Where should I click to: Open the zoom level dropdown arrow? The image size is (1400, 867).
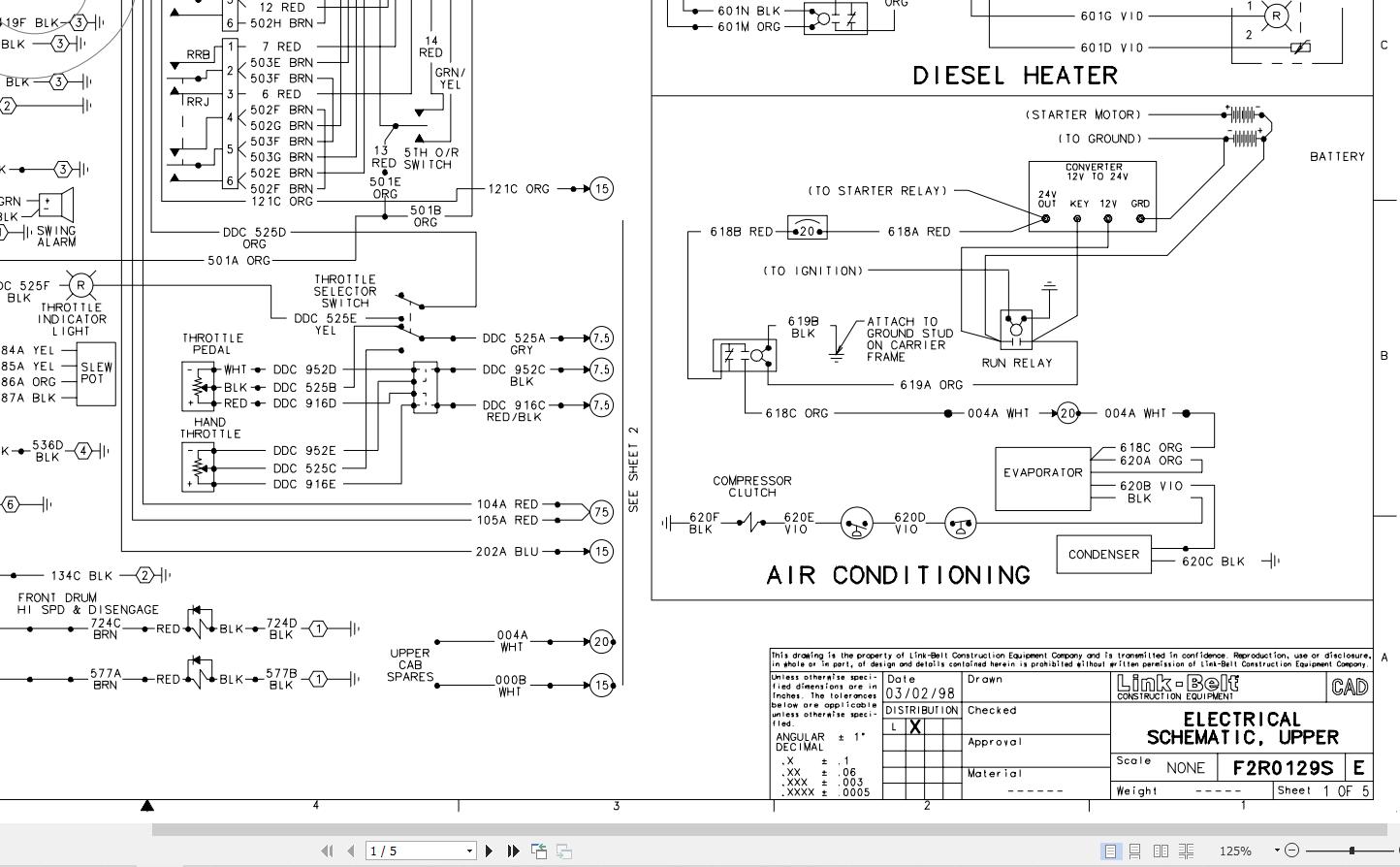coord(1278,851)
